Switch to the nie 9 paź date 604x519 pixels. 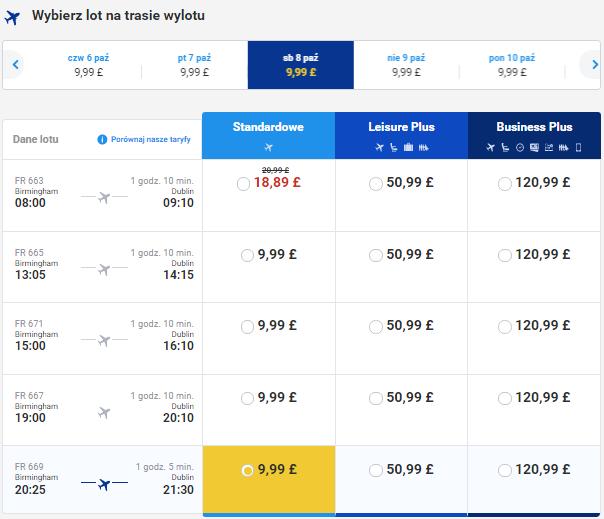[406, 65]
